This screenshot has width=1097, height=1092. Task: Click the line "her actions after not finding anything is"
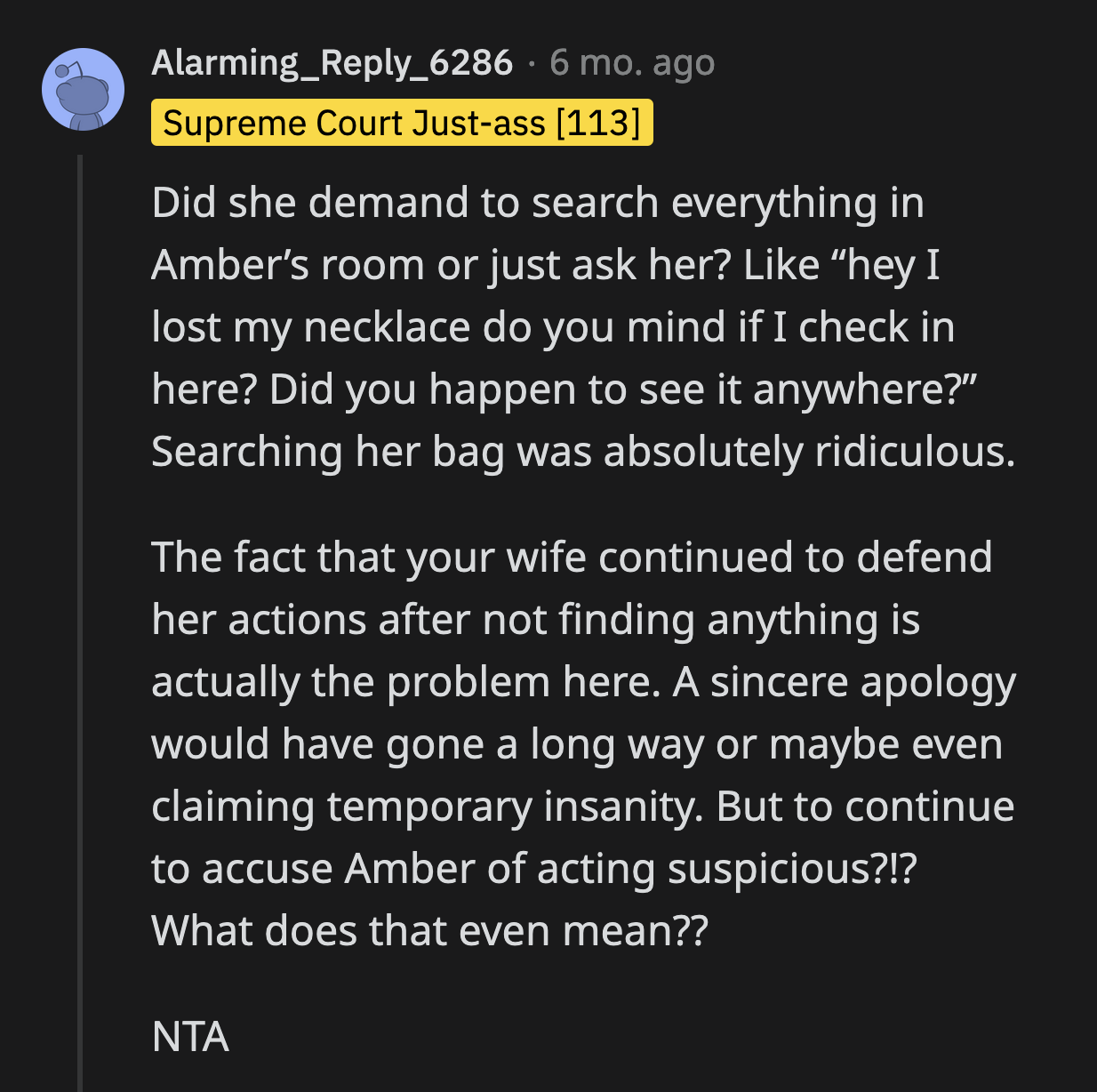click(x=535, y=620)
